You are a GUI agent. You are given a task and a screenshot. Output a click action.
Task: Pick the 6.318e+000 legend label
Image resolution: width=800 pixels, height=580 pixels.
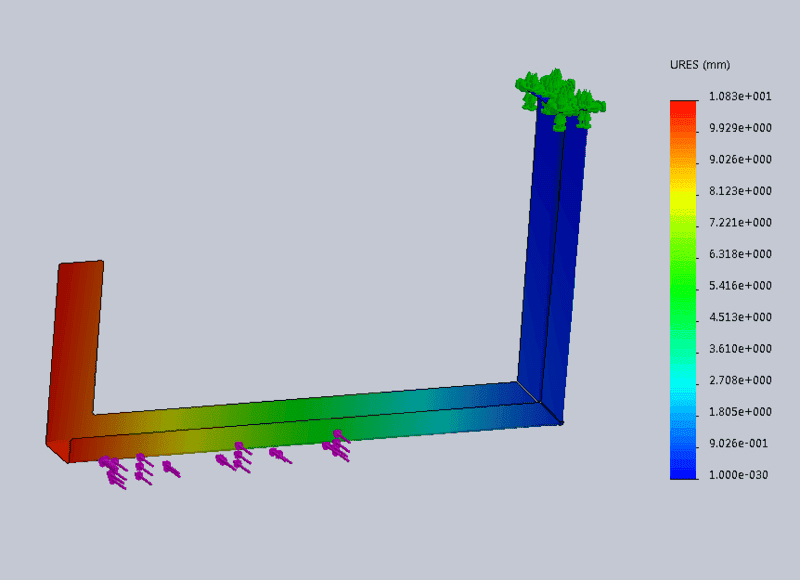pos(740,254)
